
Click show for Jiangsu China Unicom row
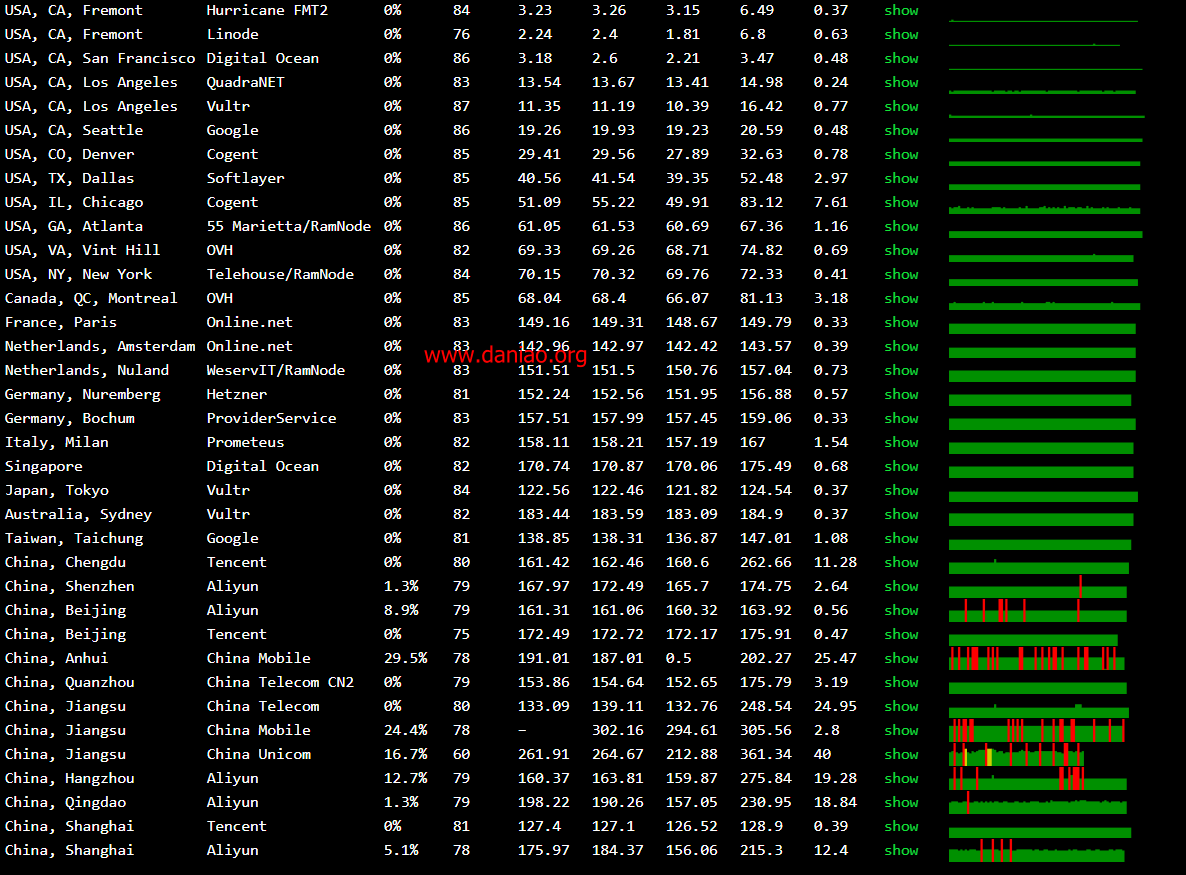901,755
